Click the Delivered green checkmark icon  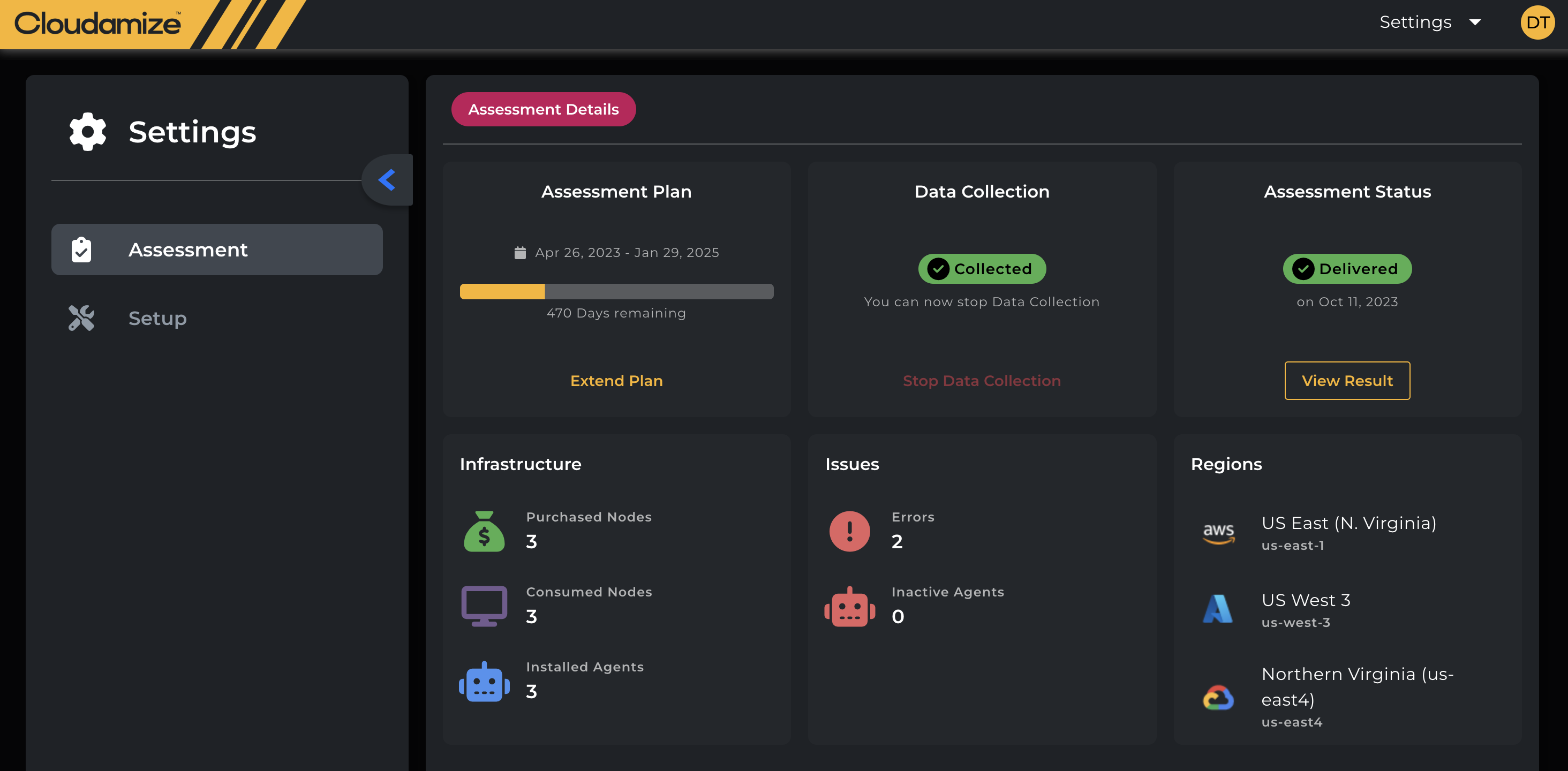click(x=1303, y=268)
